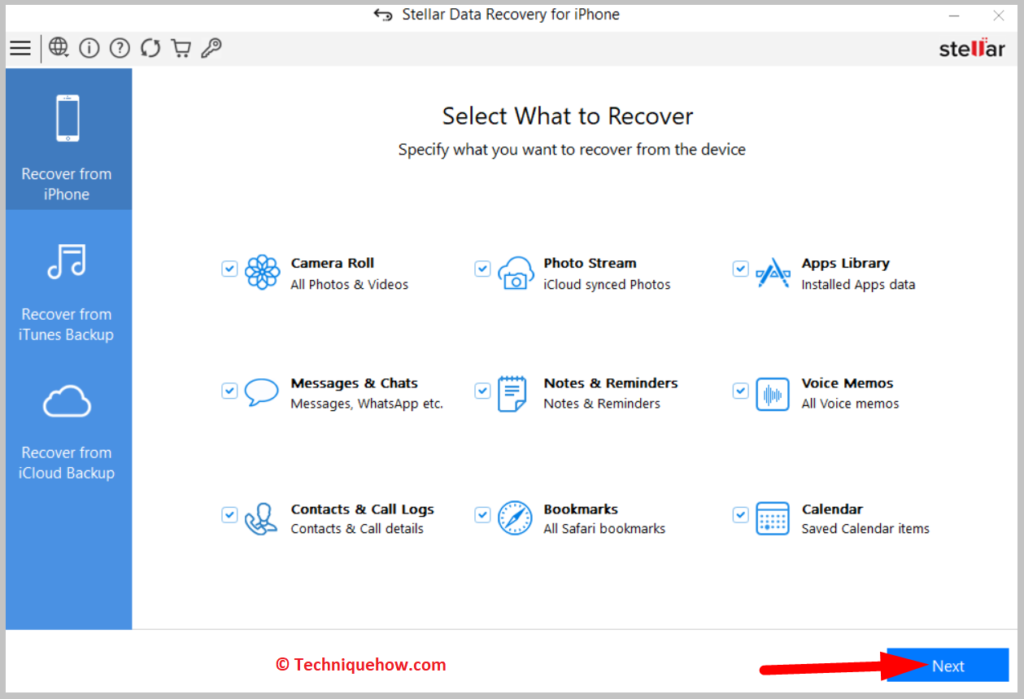This screenshot has width=1024, height=699.
Task: Click "Messages, WhatsApp etc." description
Action: click(366, 404)
